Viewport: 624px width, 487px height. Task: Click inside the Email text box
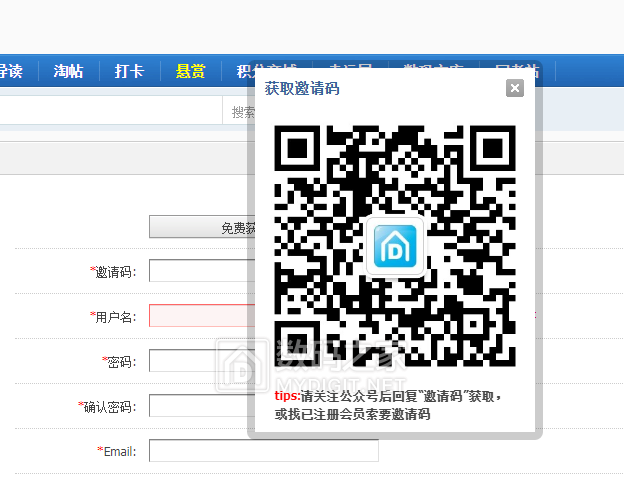coord(263,451)
